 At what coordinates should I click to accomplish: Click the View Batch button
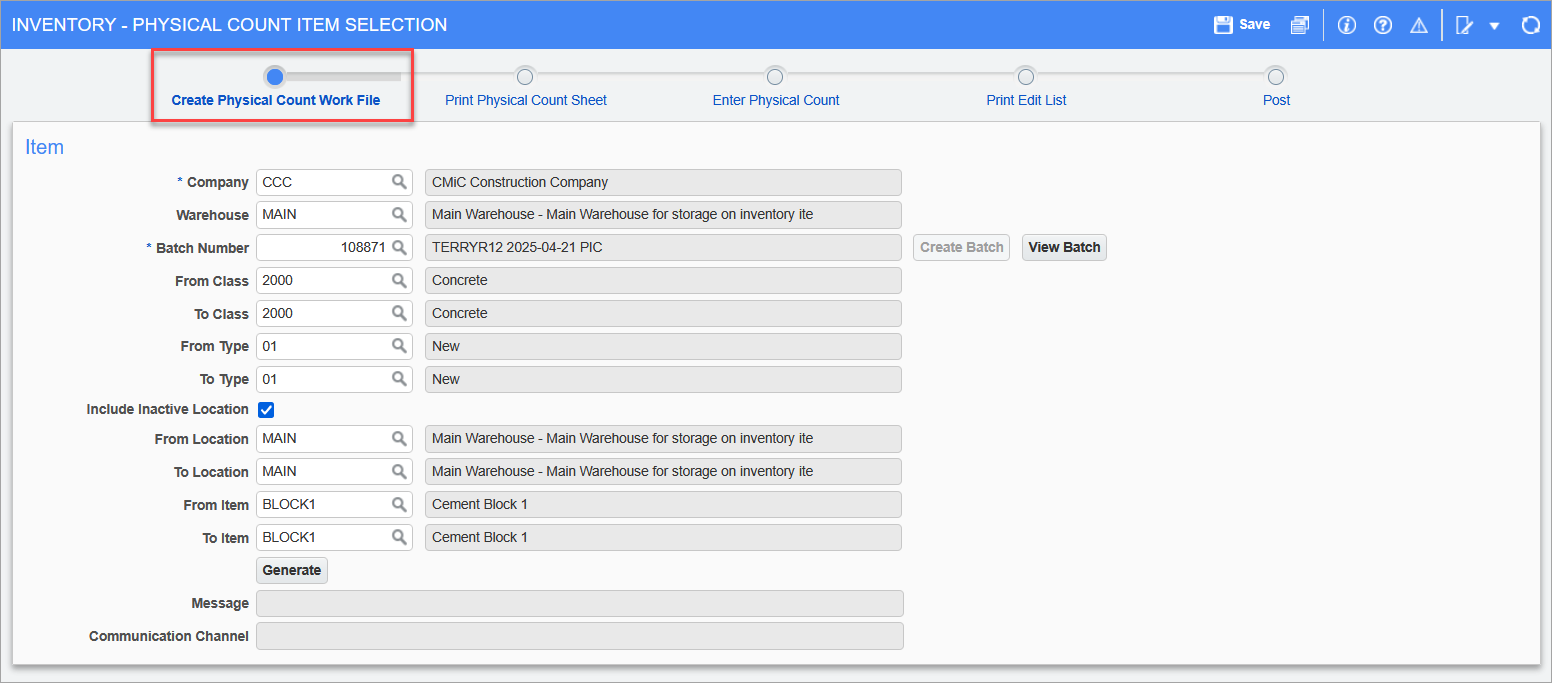(1064, 247)
